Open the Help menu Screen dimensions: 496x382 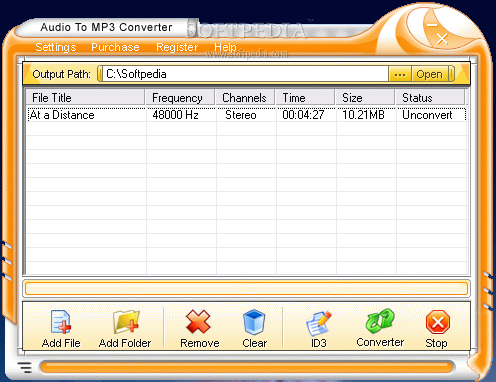click(x=225, y=47)
